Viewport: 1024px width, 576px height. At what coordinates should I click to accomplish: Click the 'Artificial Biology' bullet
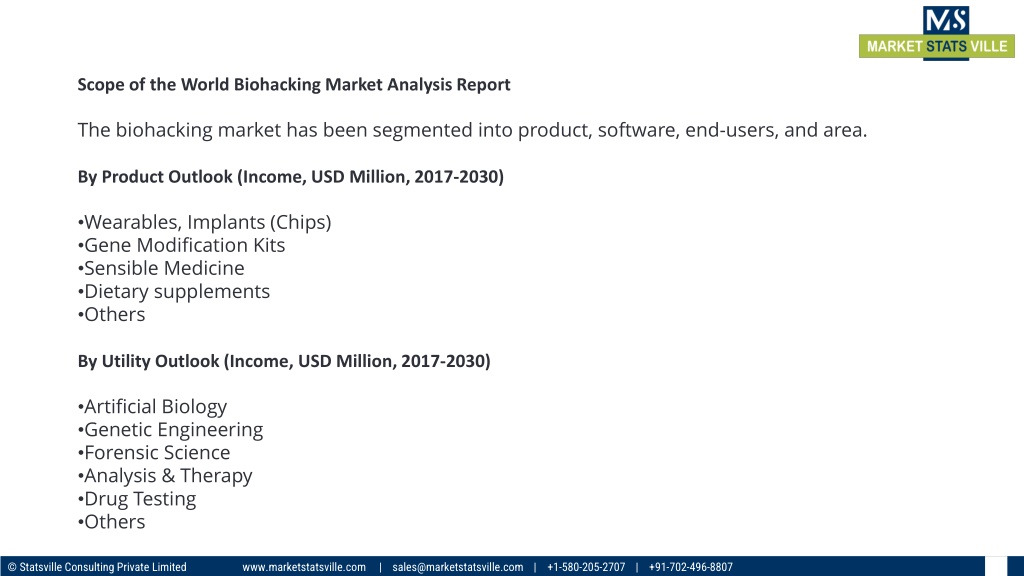tap(152, 407)
